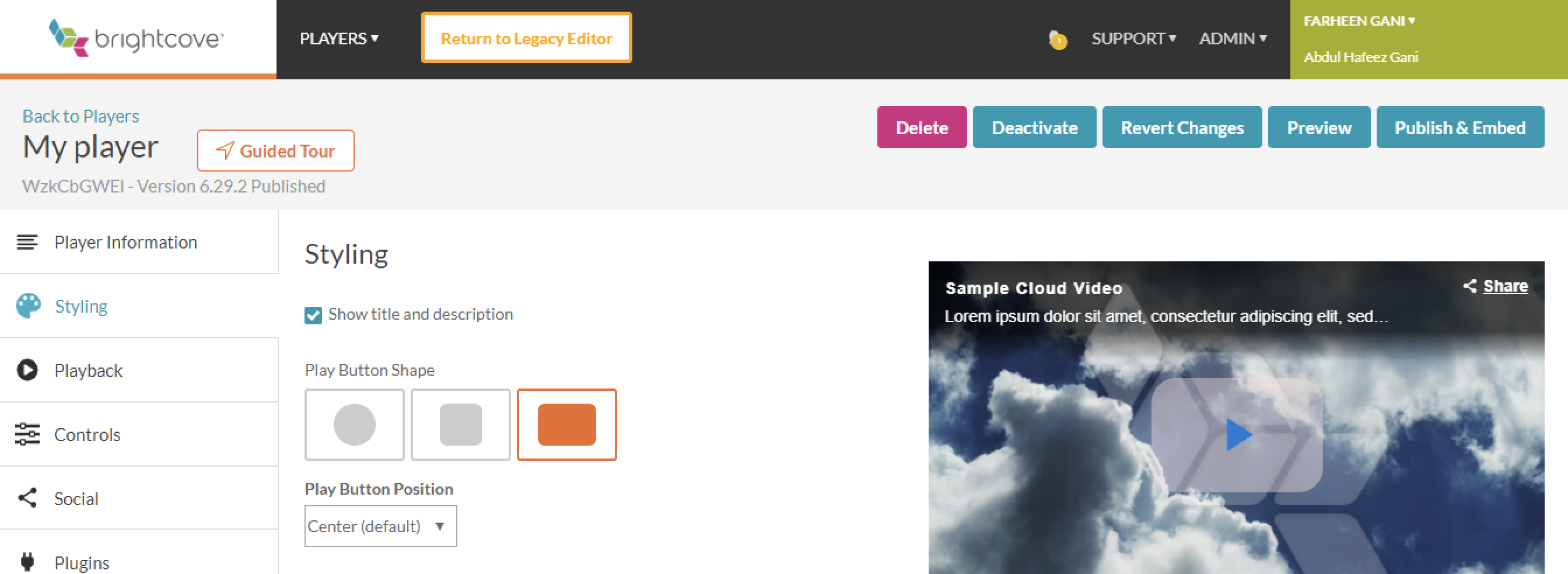Play the Sample Cloud Video preview

(1237, 435)
